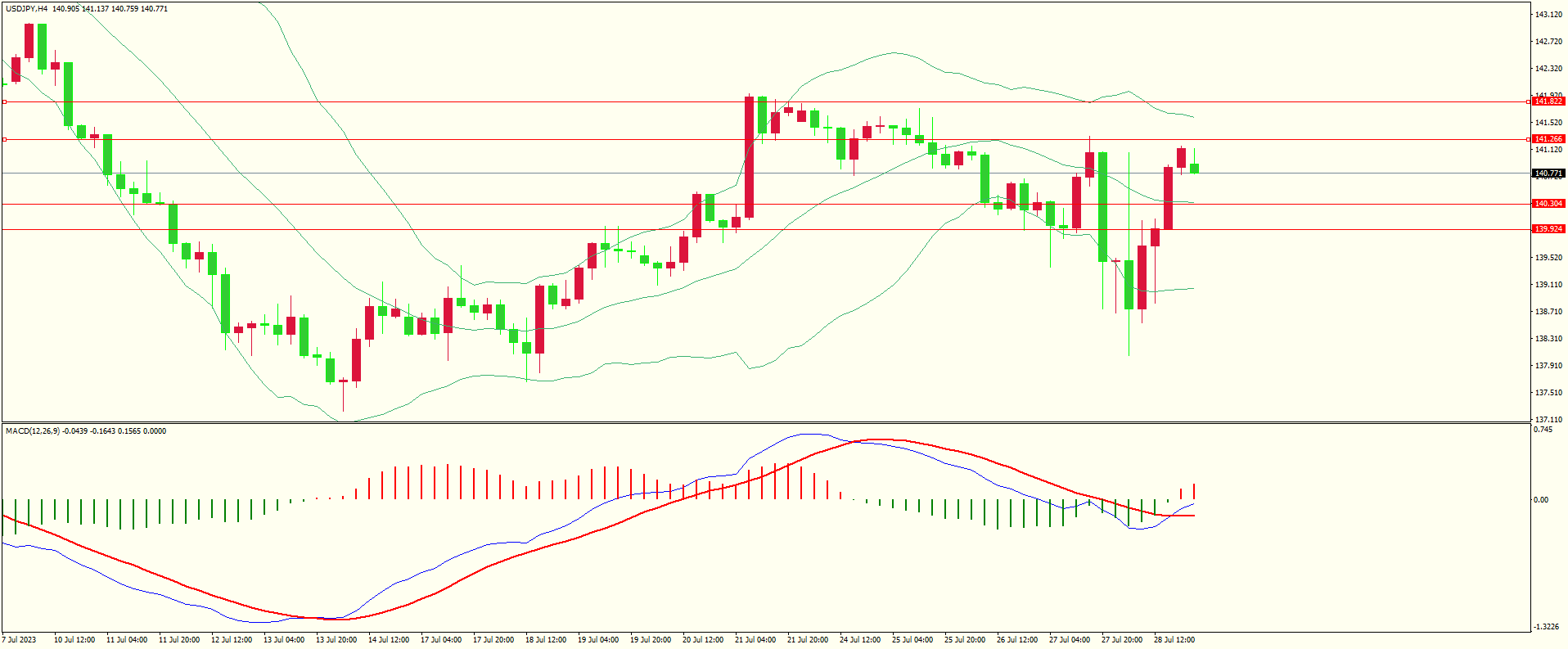Select left anchor handle of 141.266 line

[4, 140]
